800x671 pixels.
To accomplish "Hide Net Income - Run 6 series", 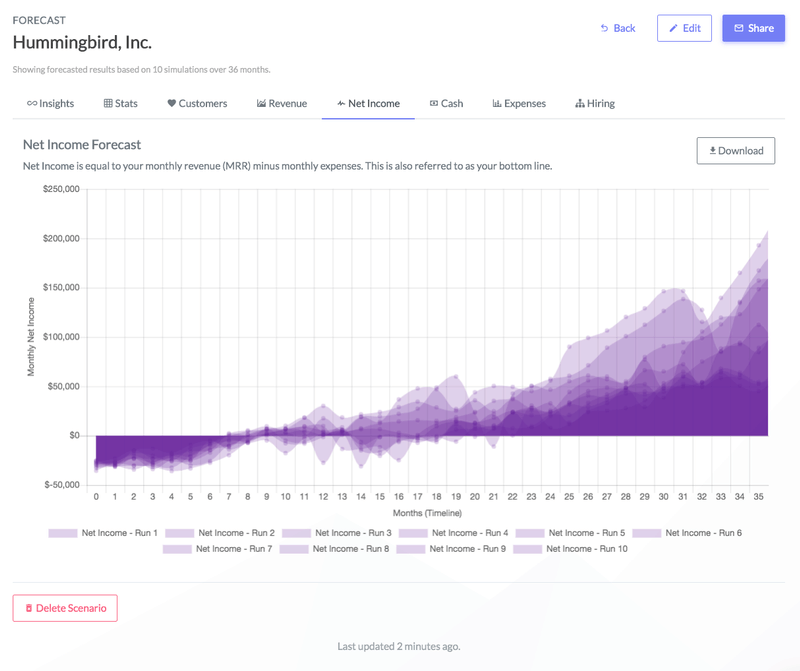I will click(688, 533).
